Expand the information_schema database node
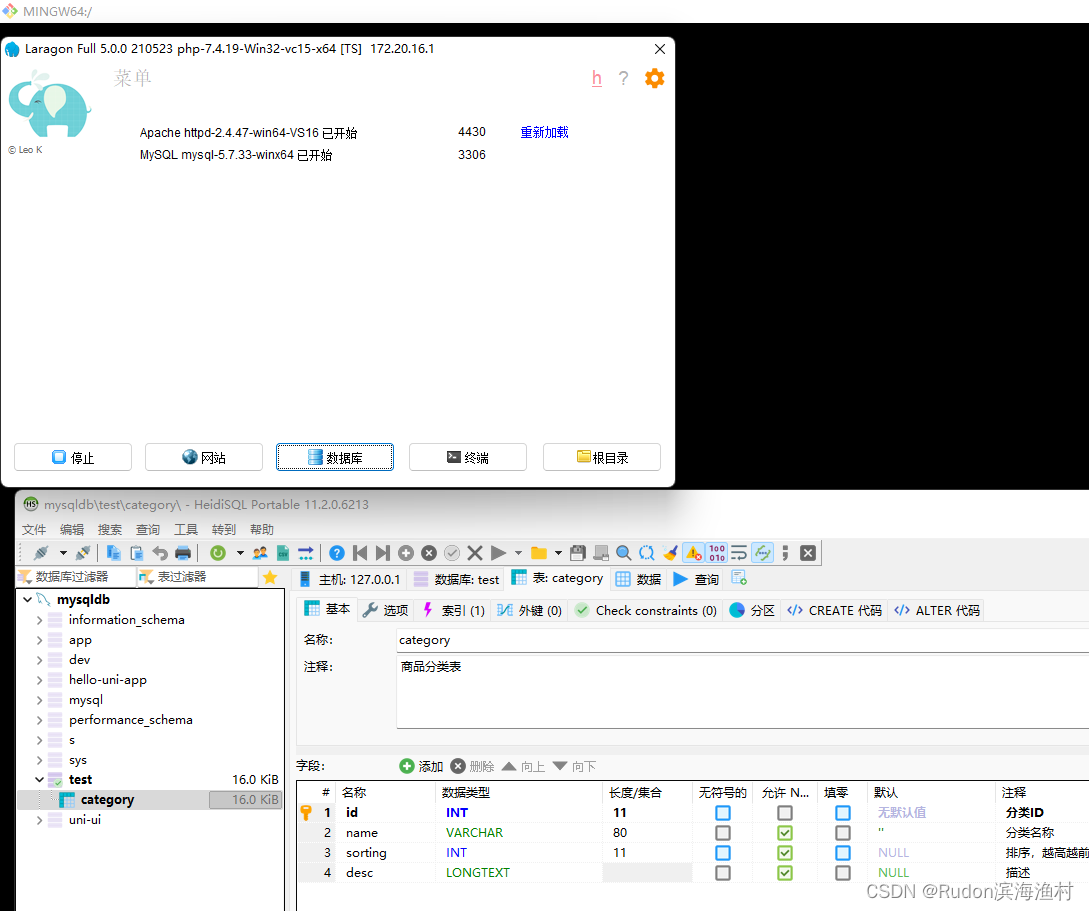 pos(40,619)
